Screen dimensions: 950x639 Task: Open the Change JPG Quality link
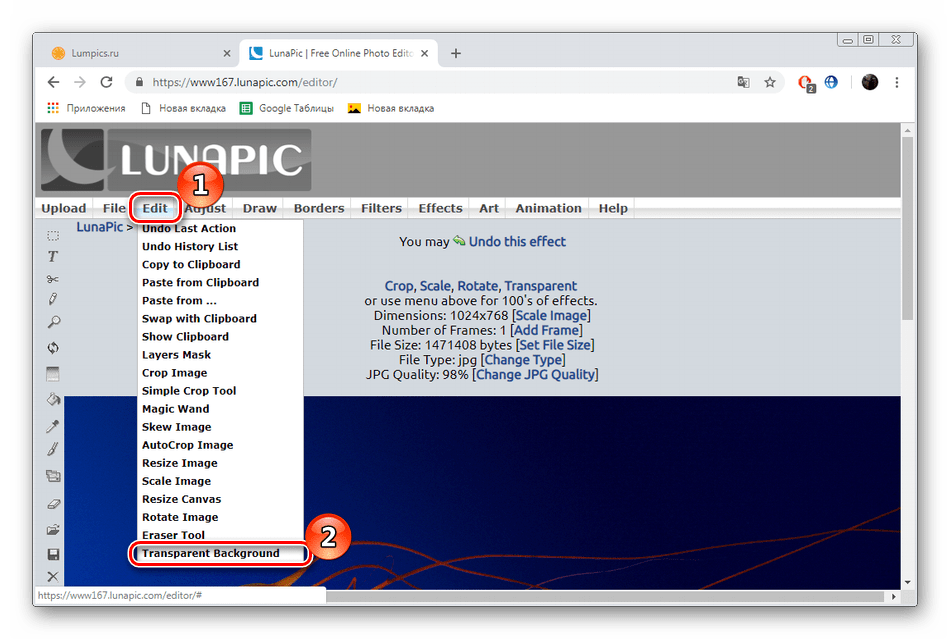(536, 375)
